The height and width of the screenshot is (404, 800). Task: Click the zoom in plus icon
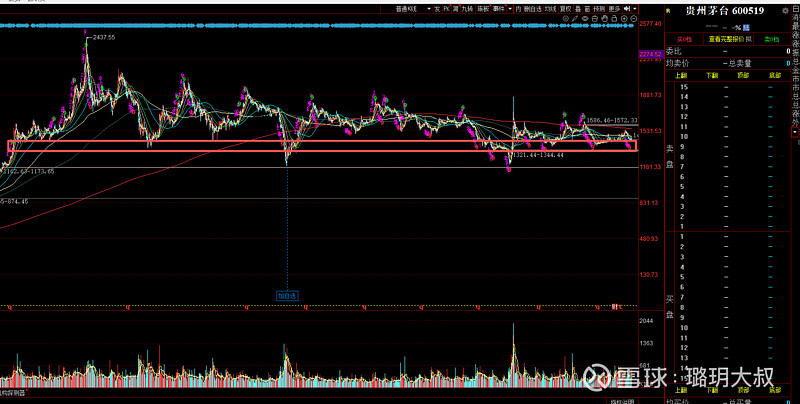(x=624, y=19)
